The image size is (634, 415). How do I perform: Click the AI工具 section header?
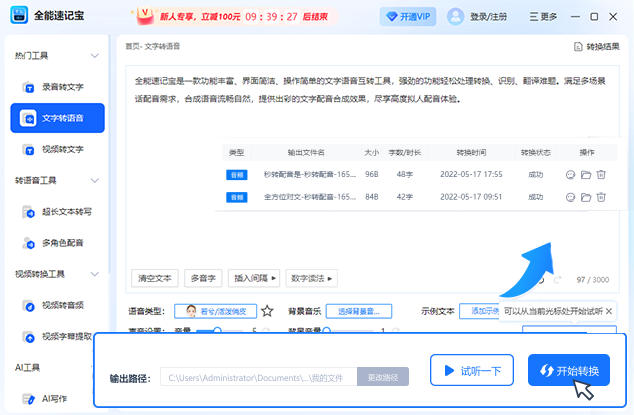point(27,368)
